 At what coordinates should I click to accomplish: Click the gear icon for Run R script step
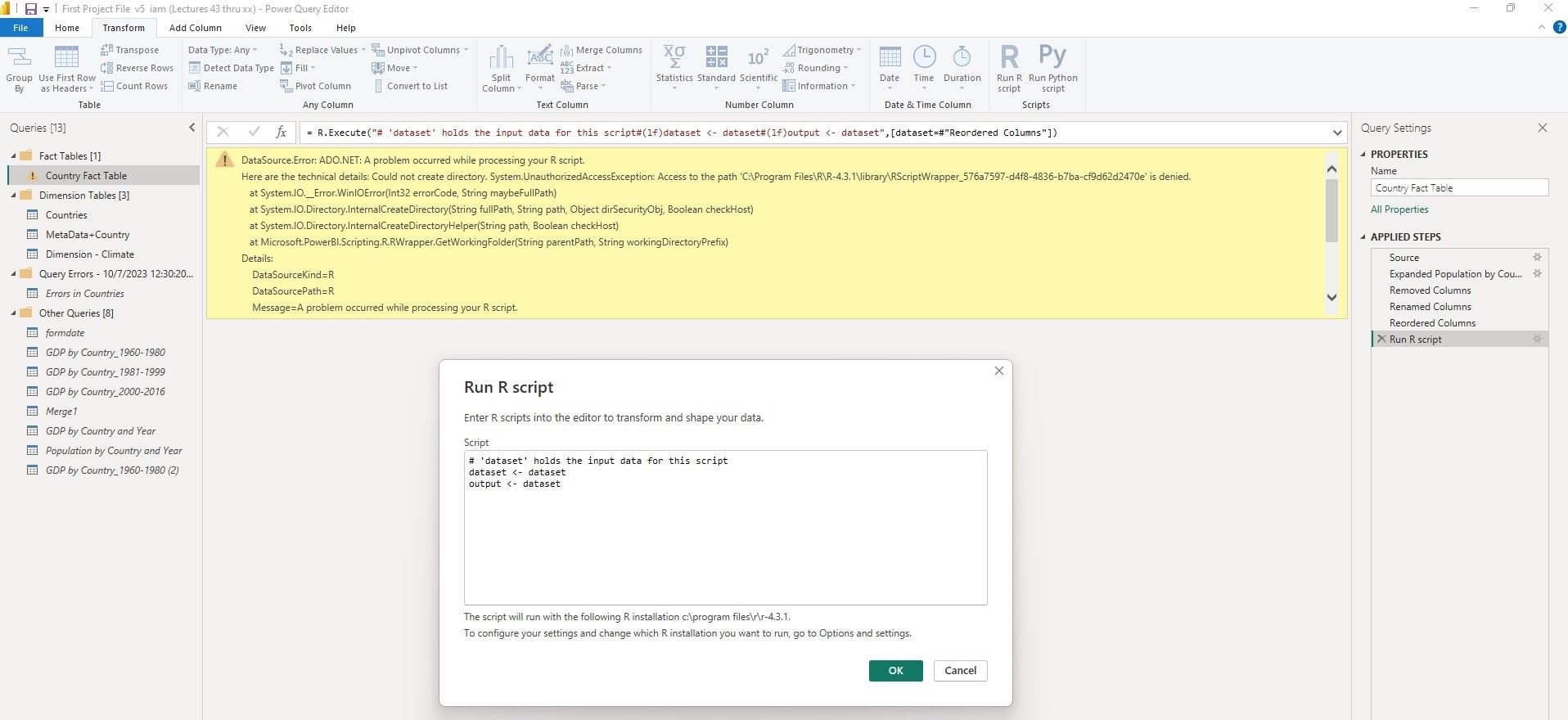1537,339
